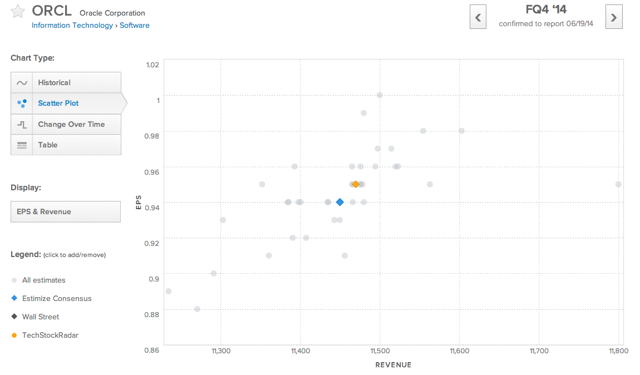The width and height of the screenshot is (640, 375).
Task: Switch to Historical chart type
Action: (66, 83)
